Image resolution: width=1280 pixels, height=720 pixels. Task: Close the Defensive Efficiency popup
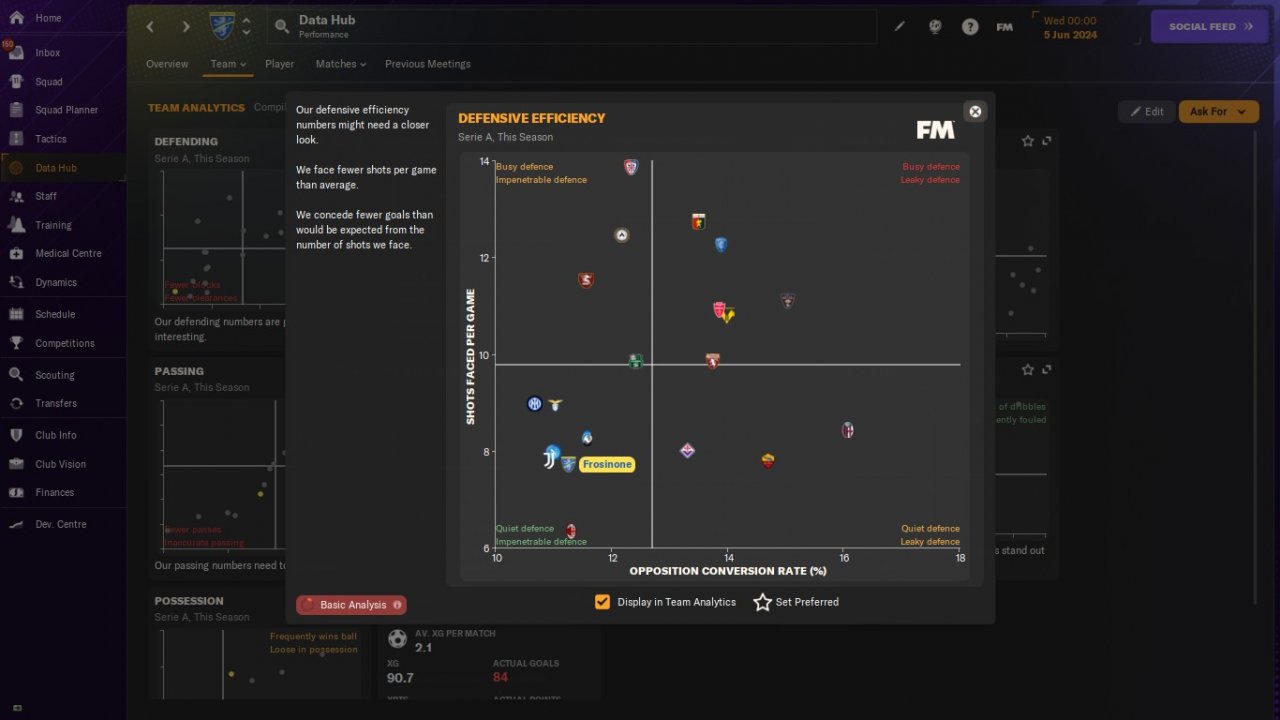click(975, 111)
